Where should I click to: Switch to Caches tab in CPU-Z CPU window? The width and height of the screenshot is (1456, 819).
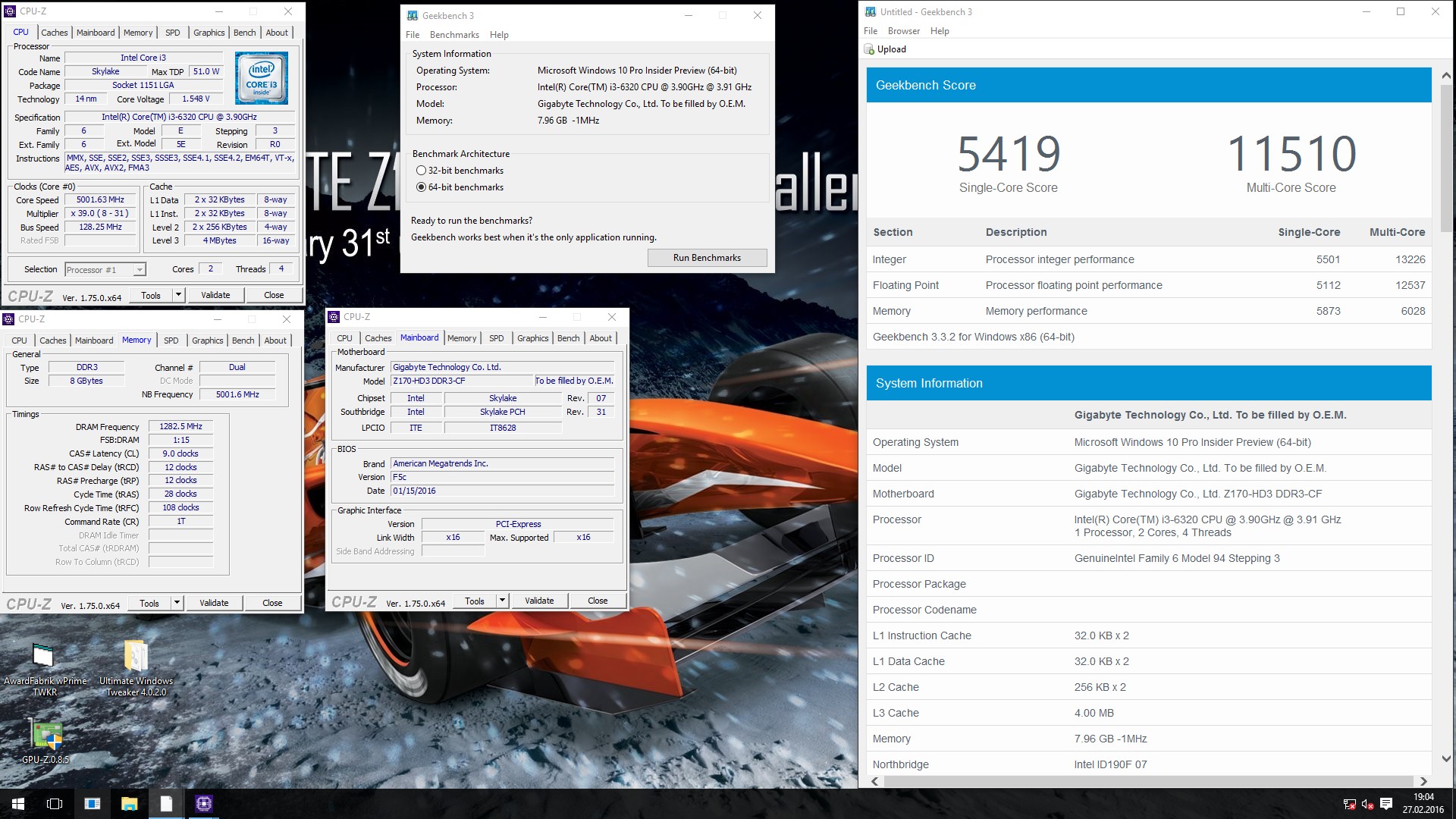point(55,33)
